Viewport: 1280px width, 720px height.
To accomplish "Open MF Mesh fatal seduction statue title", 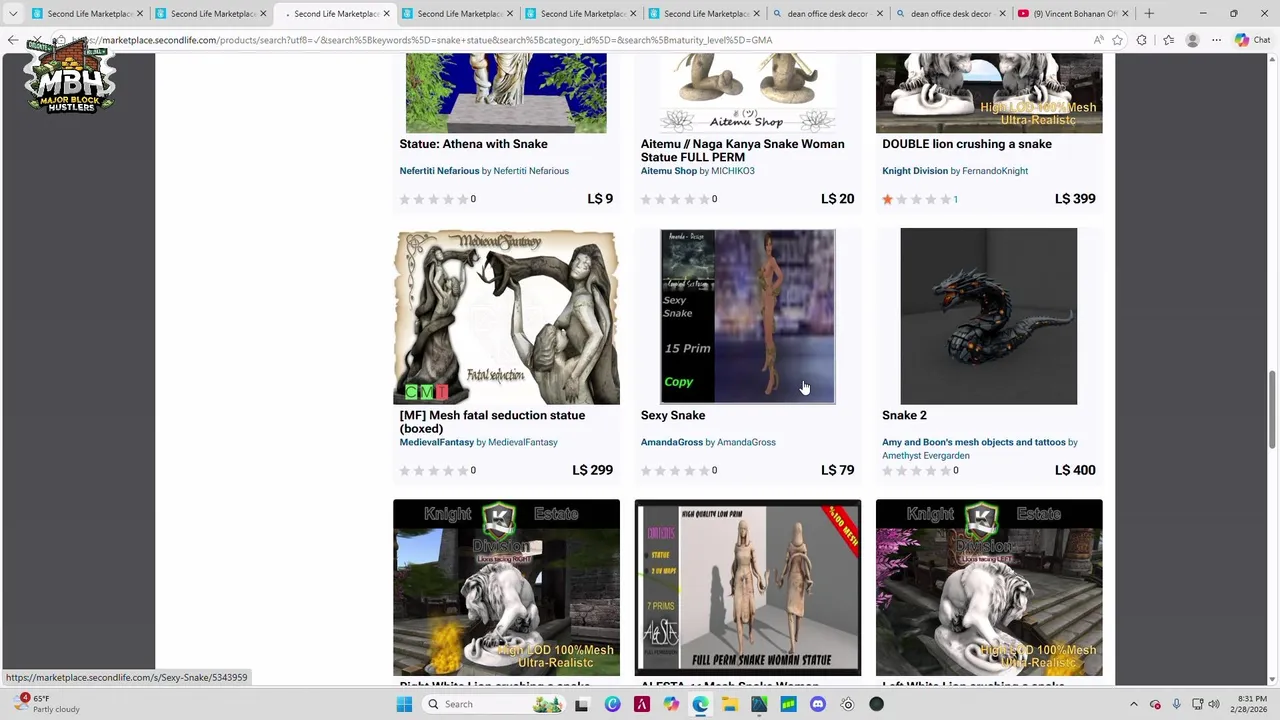I will pyautogui.click(x=492, y=422).
